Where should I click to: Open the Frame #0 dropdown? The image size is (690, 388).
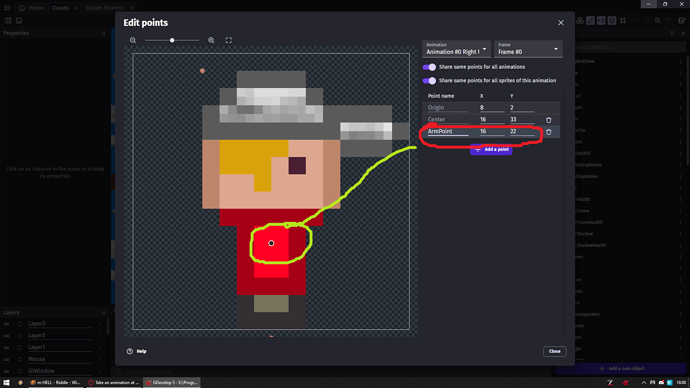pos(528,49)
